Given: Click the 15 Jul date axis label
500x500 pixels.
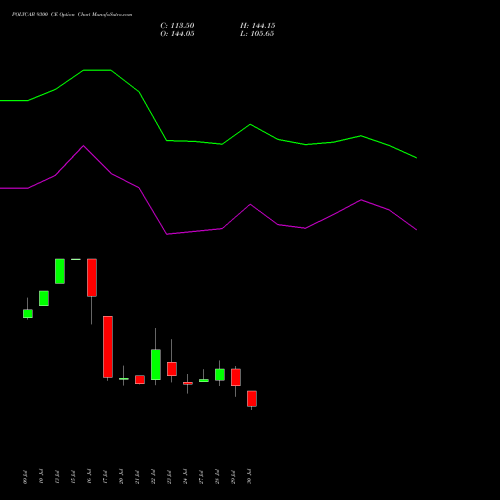Looking at the screenshot, I should (73, 477).
